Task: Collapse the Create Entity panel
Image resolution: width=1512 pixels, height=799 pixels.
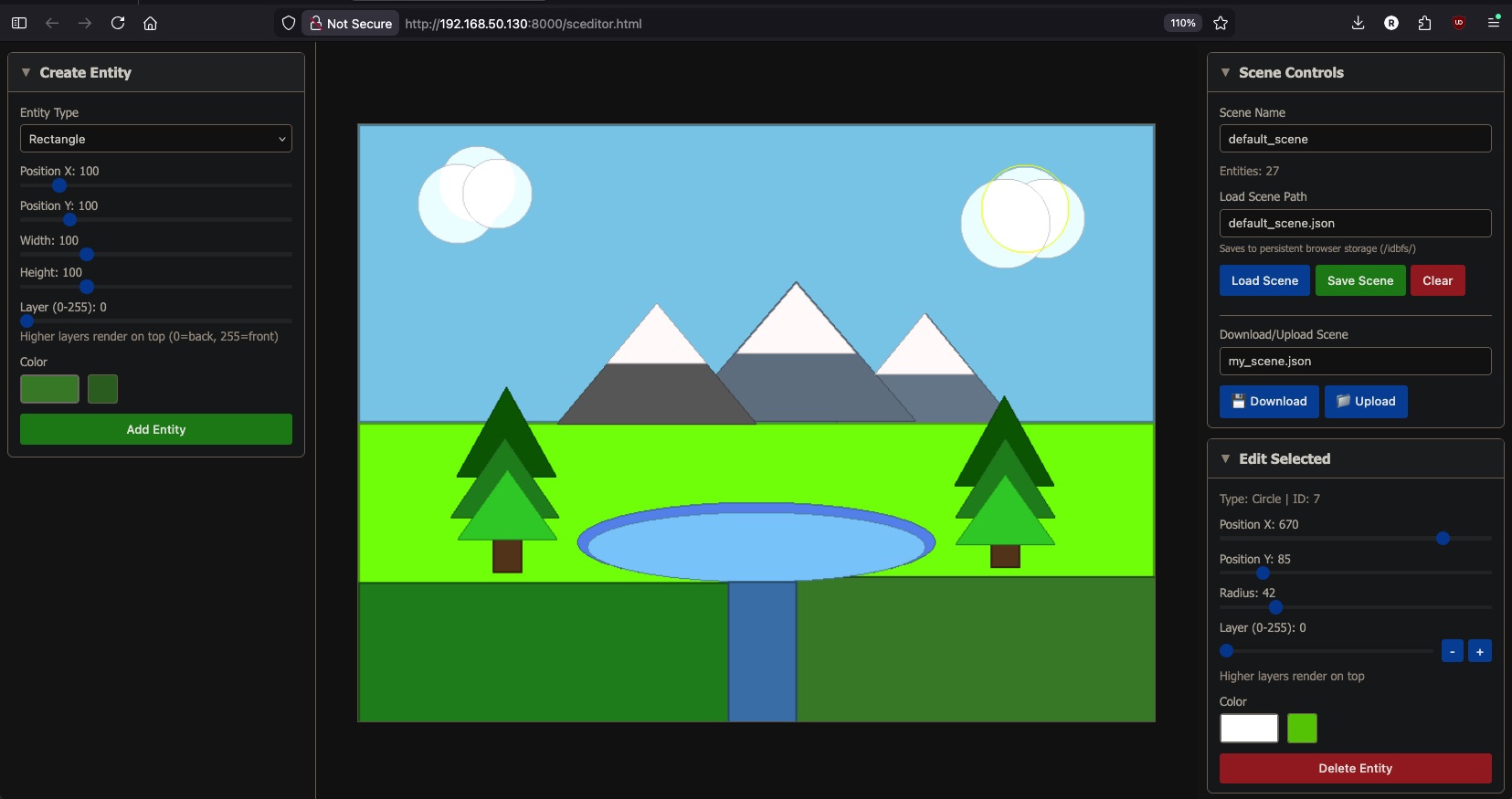Action: click(26, 72)
